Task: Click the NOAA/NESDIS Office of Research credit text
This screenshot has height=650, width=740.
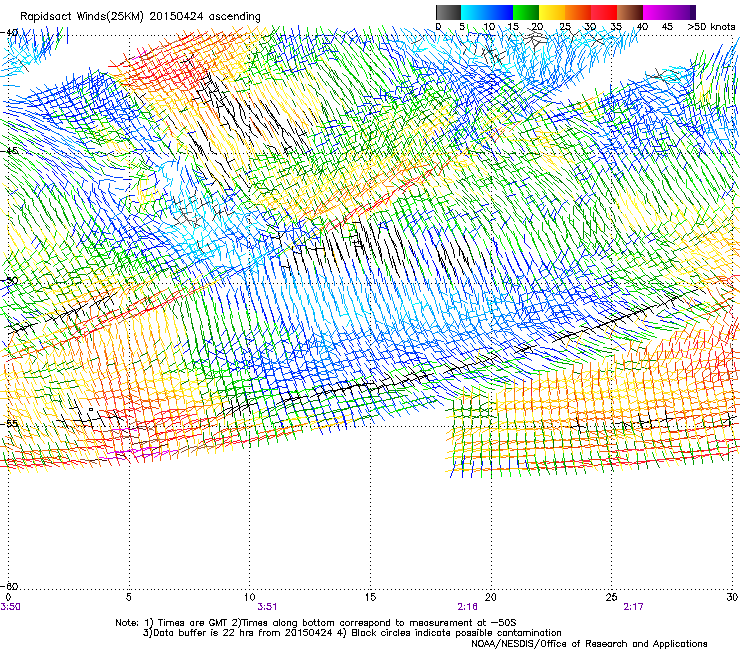Action: 589,644
